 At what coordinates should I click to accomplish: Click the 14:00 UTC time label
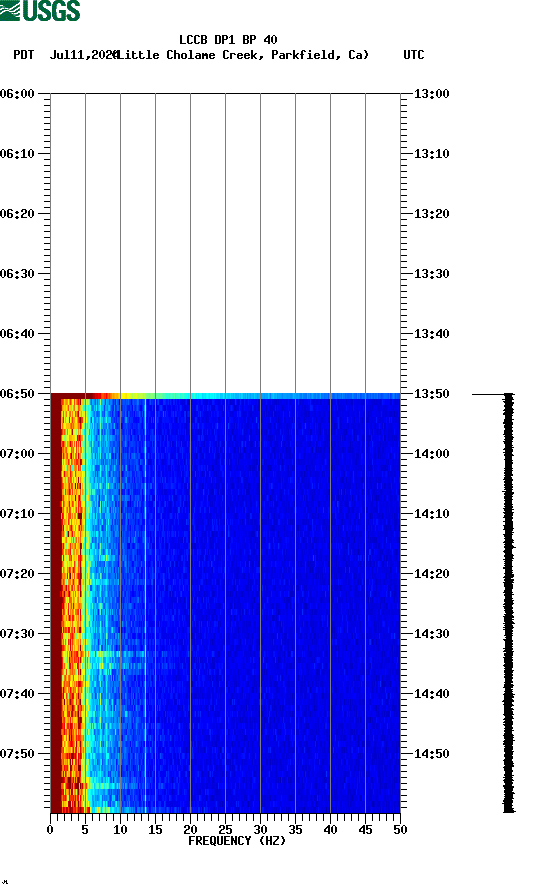coord(431,454)
